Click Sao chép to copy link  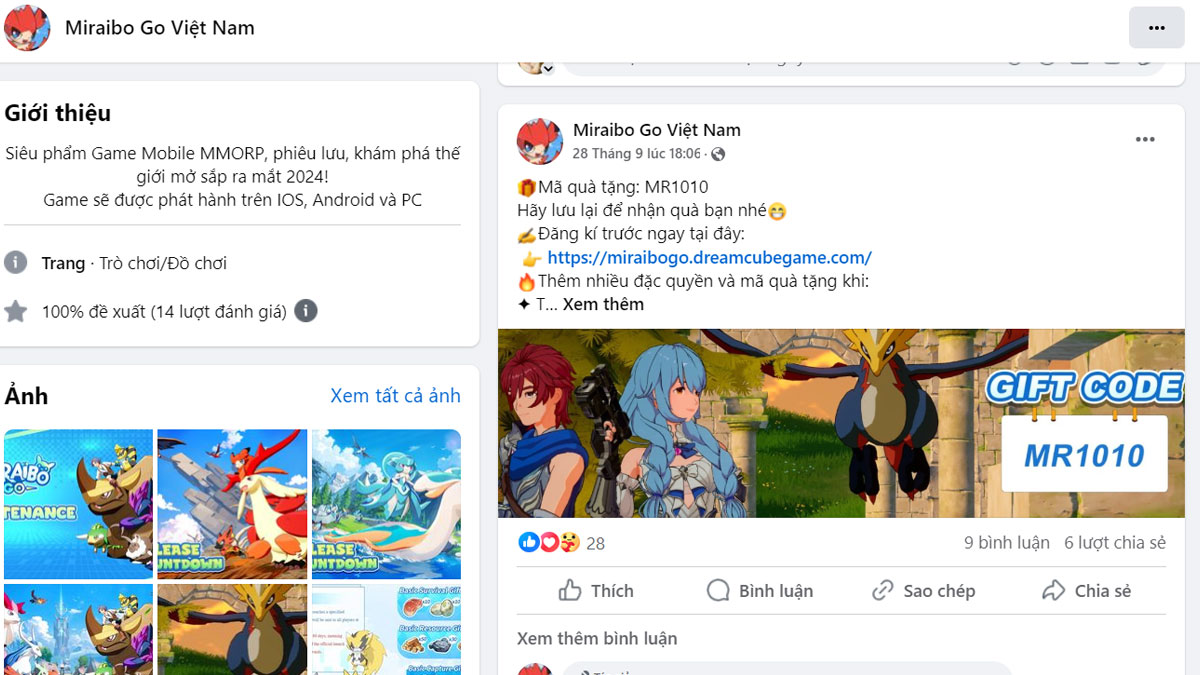click(923, 591)
